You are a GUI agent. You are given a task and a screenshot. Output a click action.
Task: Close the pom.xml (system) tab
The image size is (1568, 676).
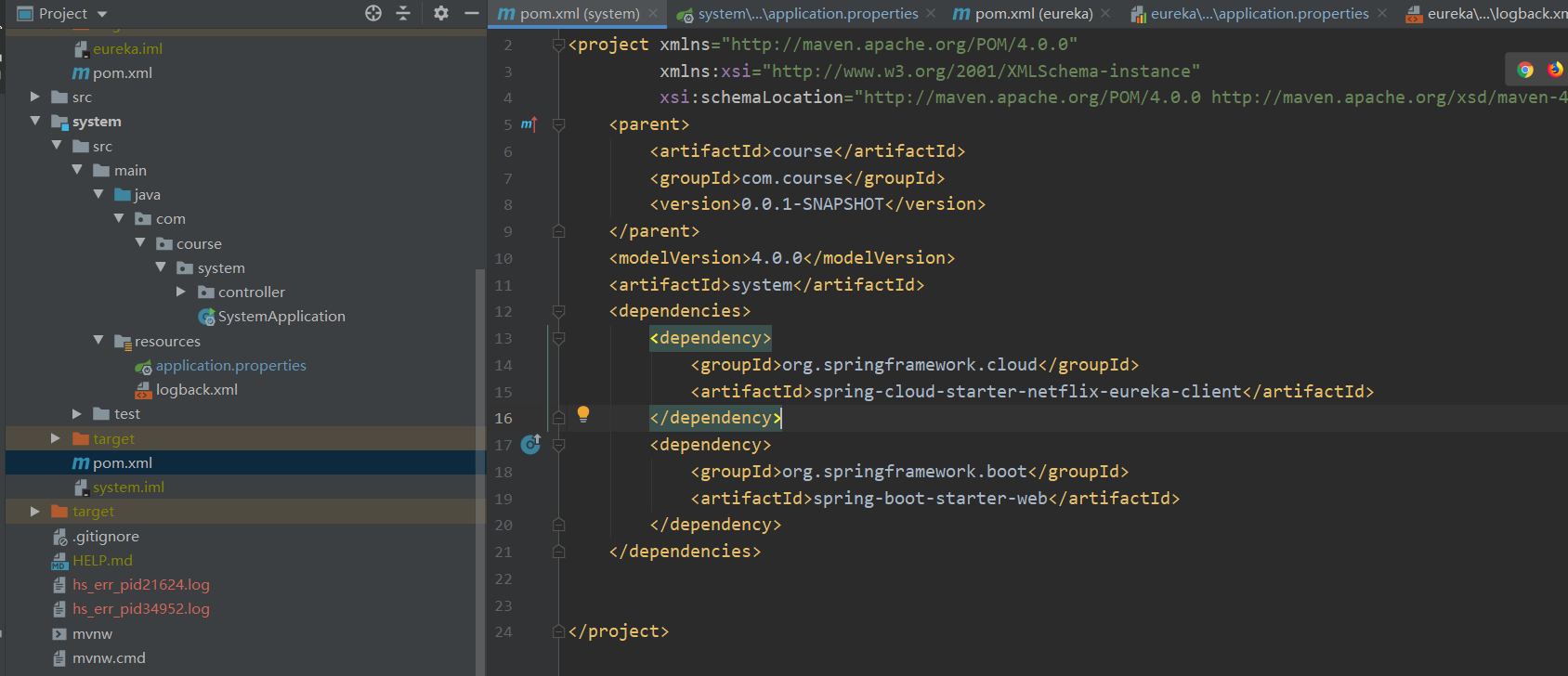pyautogui.click(x=654, y=14)
